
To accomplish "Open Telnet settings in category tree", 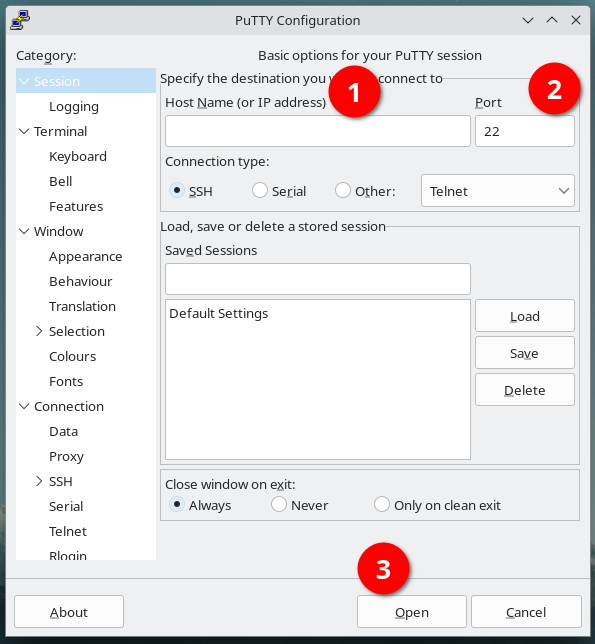I will tap(68, 531).
